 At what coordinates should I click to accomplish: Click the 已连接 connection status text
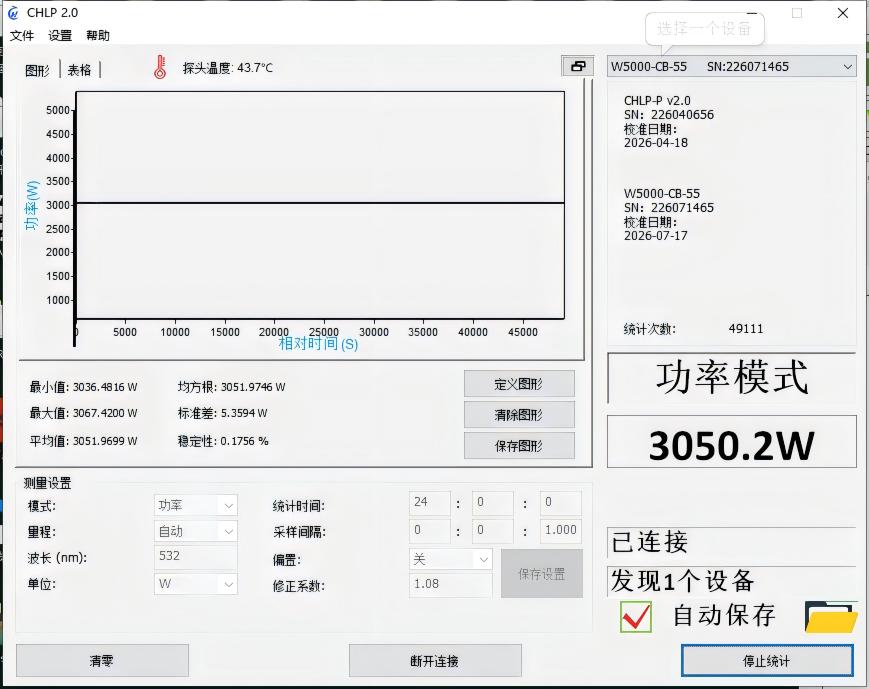pyautogui.click(x=649, y=542)
